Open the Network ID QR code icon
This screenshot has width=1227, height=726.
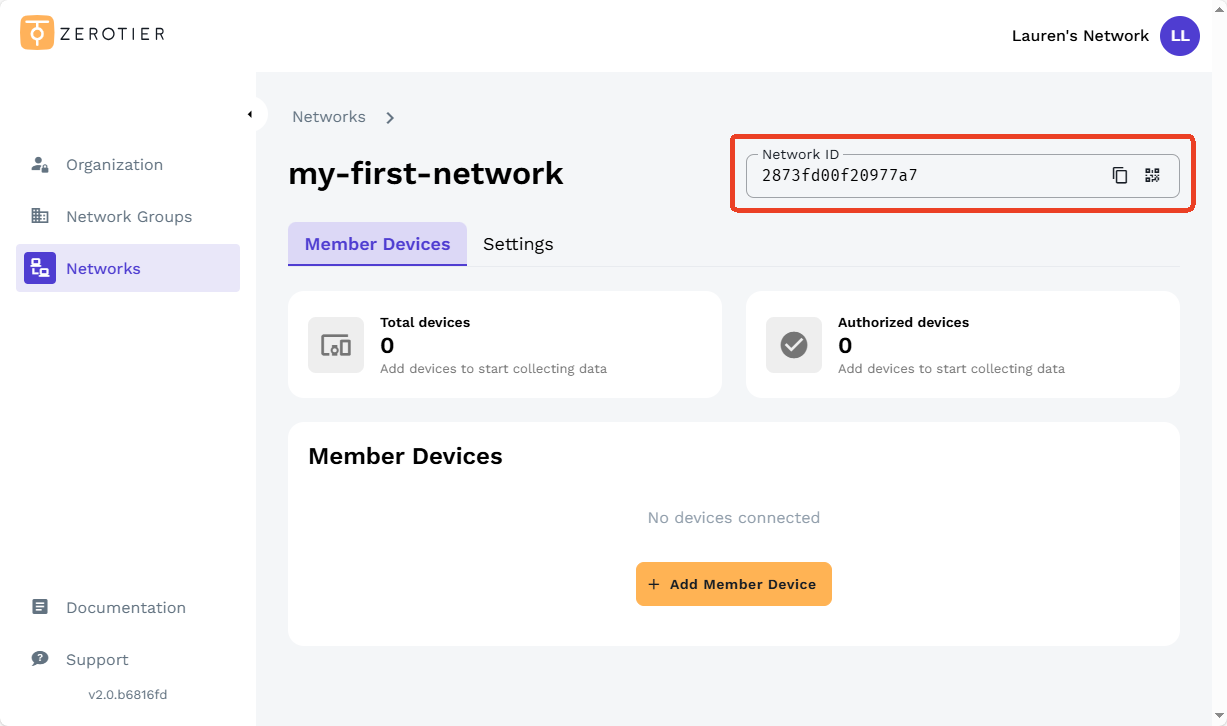1152,175
